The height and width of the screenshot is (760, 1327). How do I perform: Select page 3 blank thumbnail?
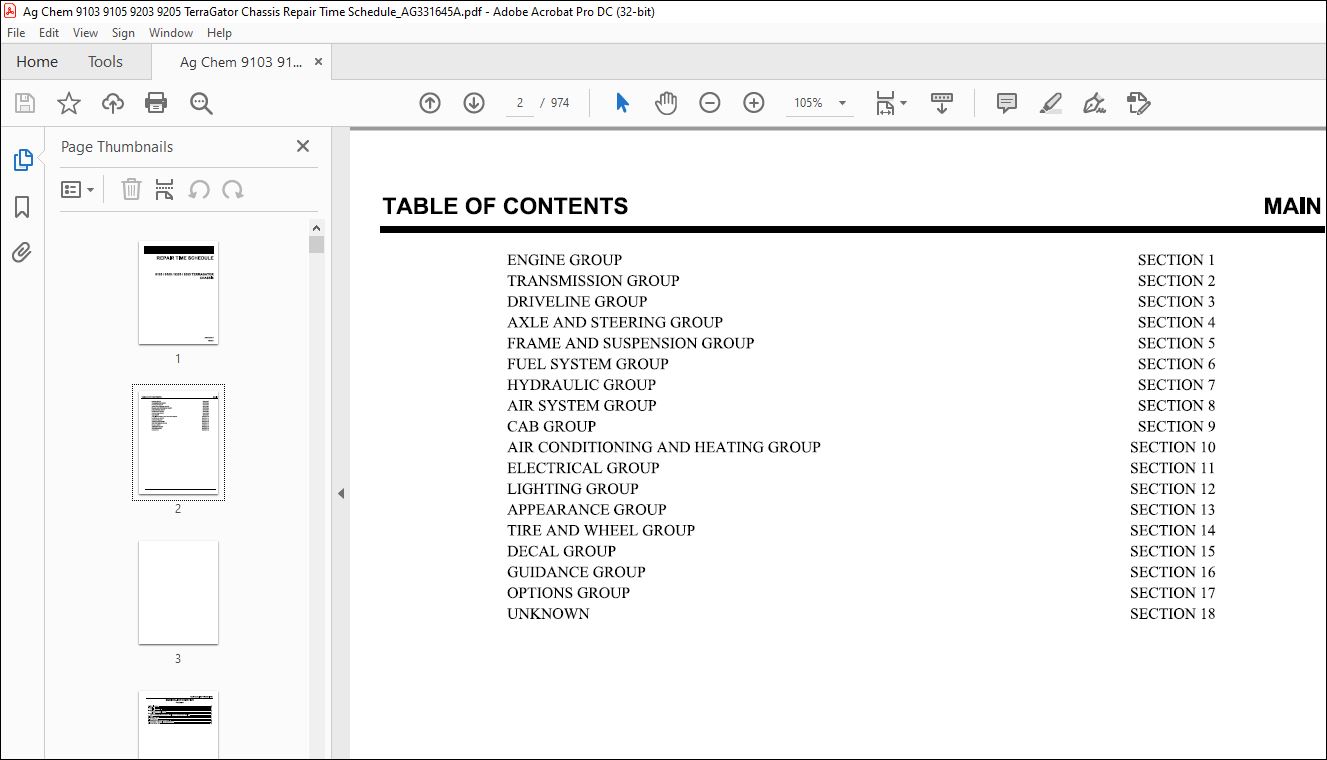[178, 592]
